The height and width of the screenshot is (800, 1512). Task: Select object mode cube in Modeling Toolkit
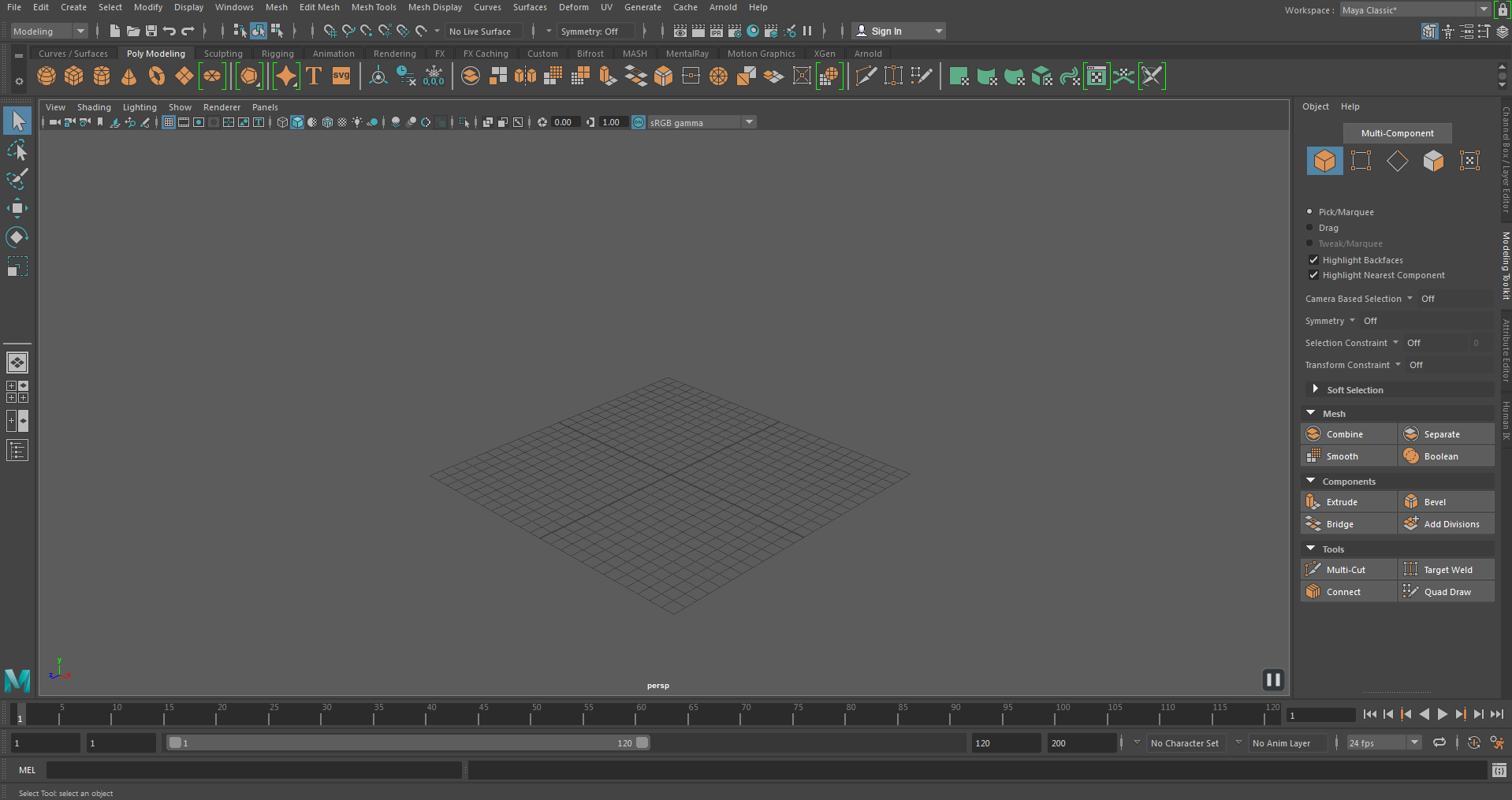click(1324, 161)
